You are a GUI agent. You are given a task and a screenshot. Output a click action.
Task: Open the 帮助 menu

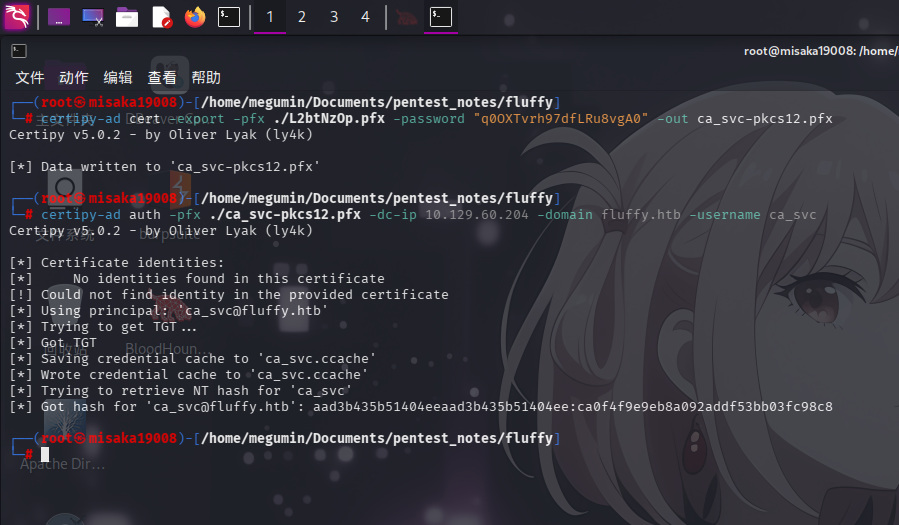(206, 77)
